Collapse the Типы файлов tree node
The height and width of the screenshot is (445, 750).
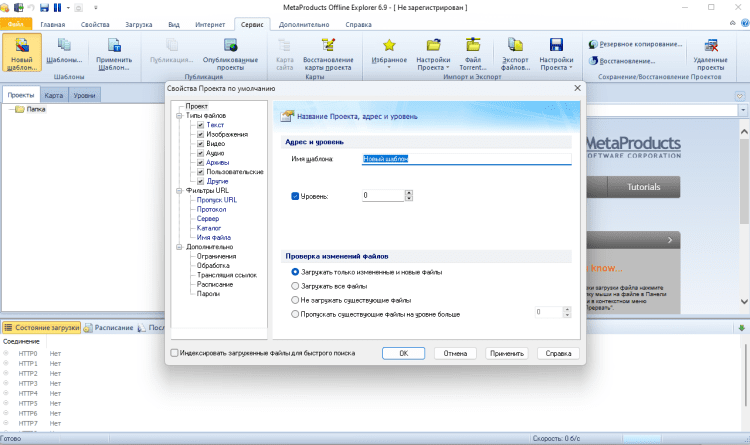pos(179,116)
